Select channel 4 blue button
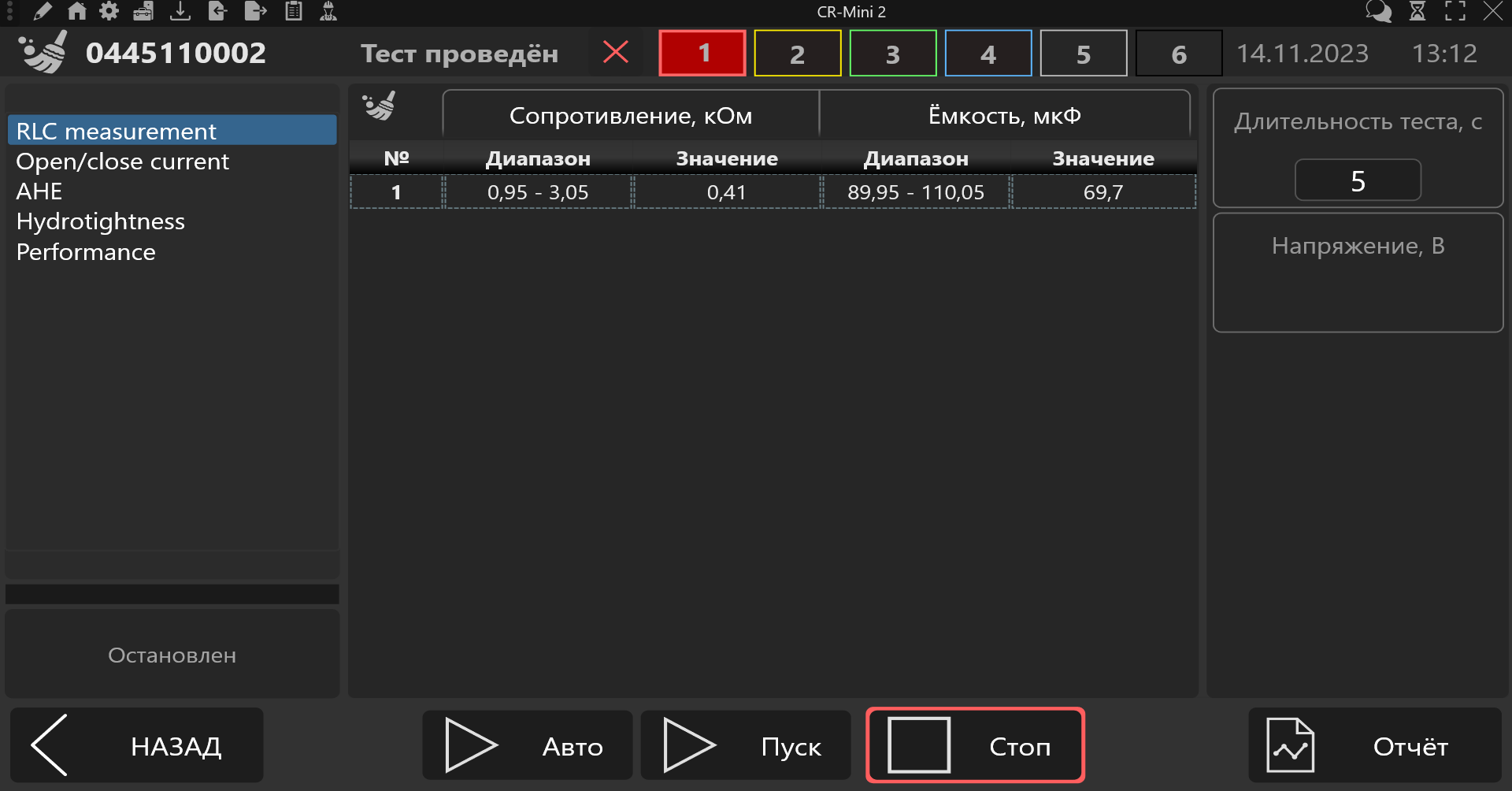Image resolution: width=1512 pixels, height=791 pixels. click(x=988, y=54)
